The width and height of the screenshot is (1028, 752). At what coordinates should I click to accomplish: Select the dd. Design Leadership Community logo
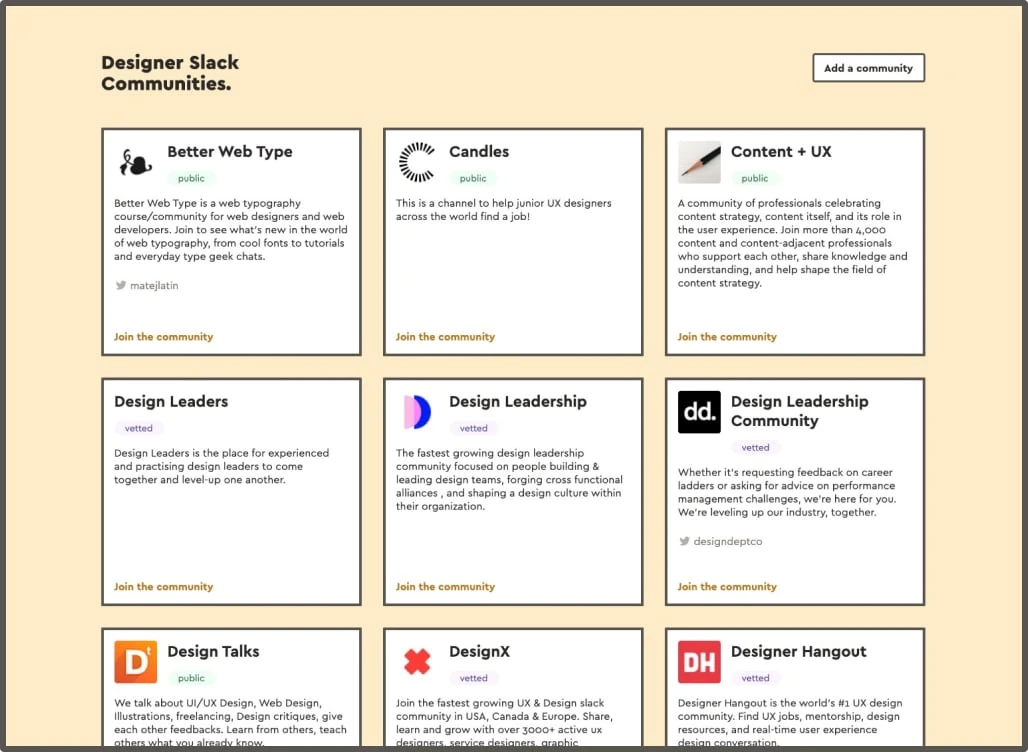coord(698,410)
